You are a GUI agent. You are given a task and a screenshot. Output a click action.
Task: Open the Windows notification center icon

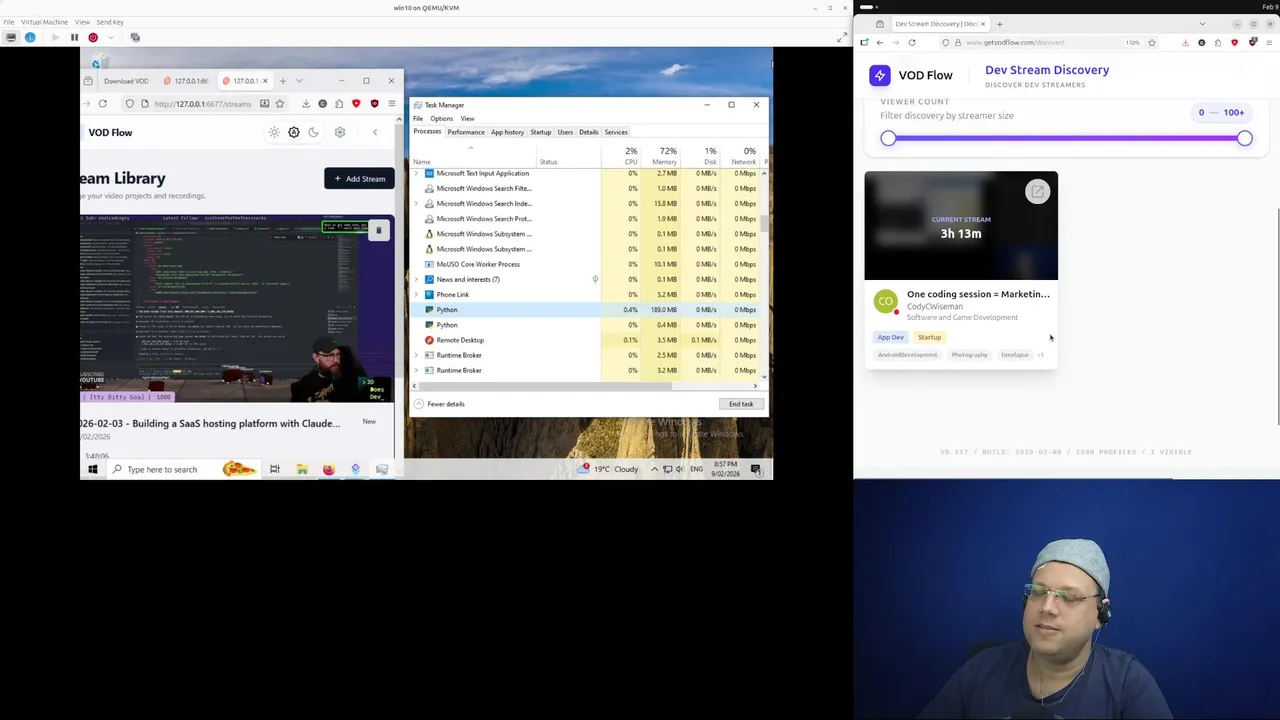coord(756,469)
